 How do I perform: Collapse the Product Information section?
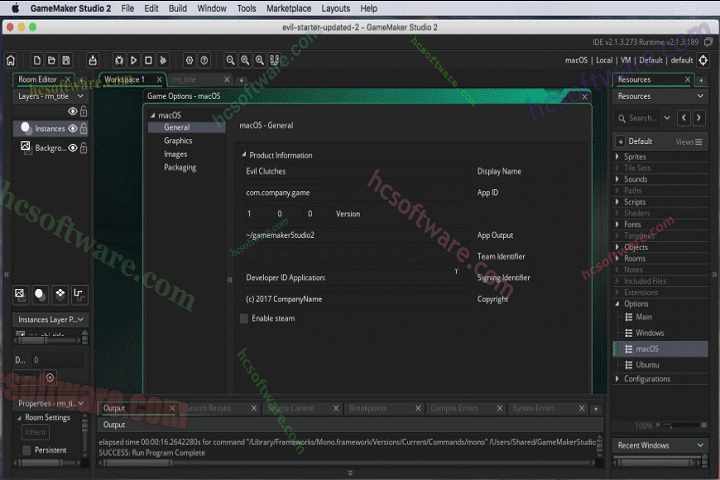click(244, 155)
